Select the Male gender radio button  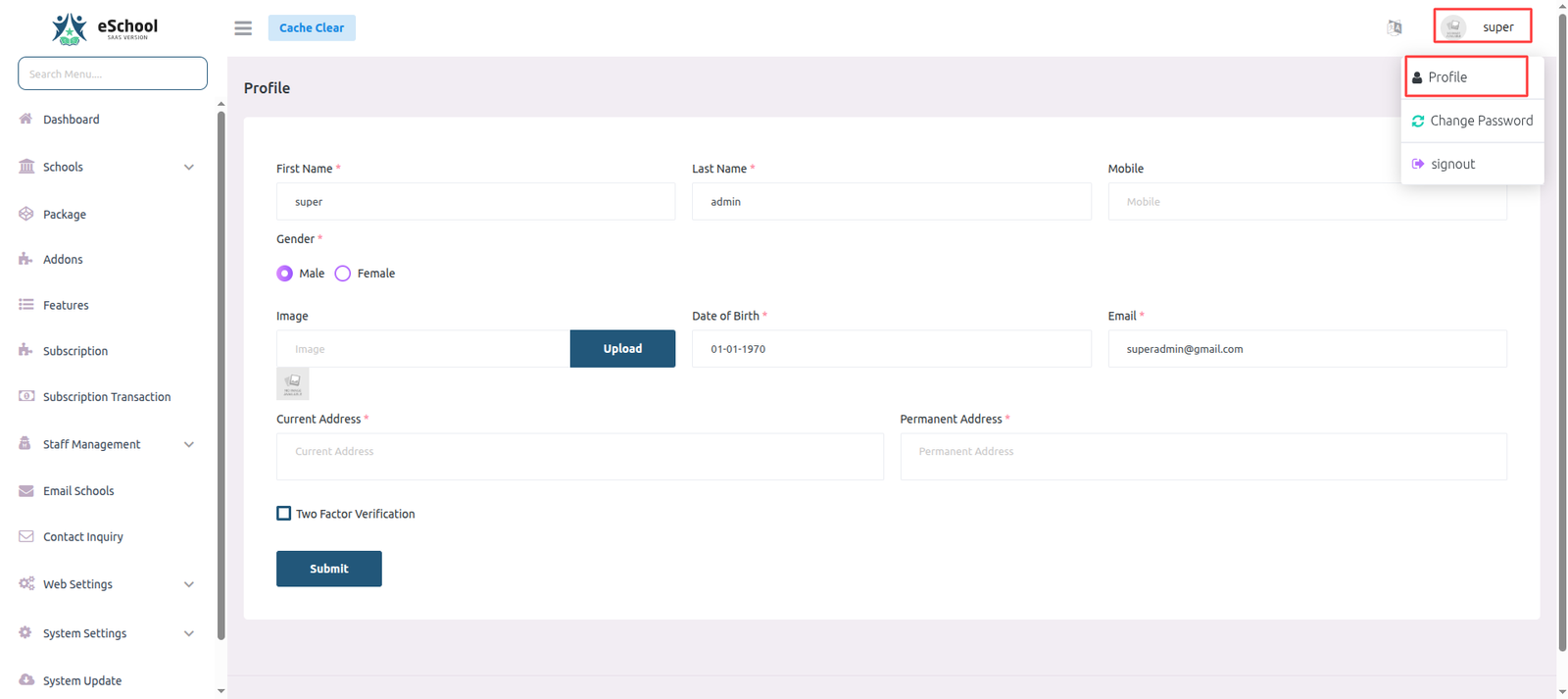[285, 274]
